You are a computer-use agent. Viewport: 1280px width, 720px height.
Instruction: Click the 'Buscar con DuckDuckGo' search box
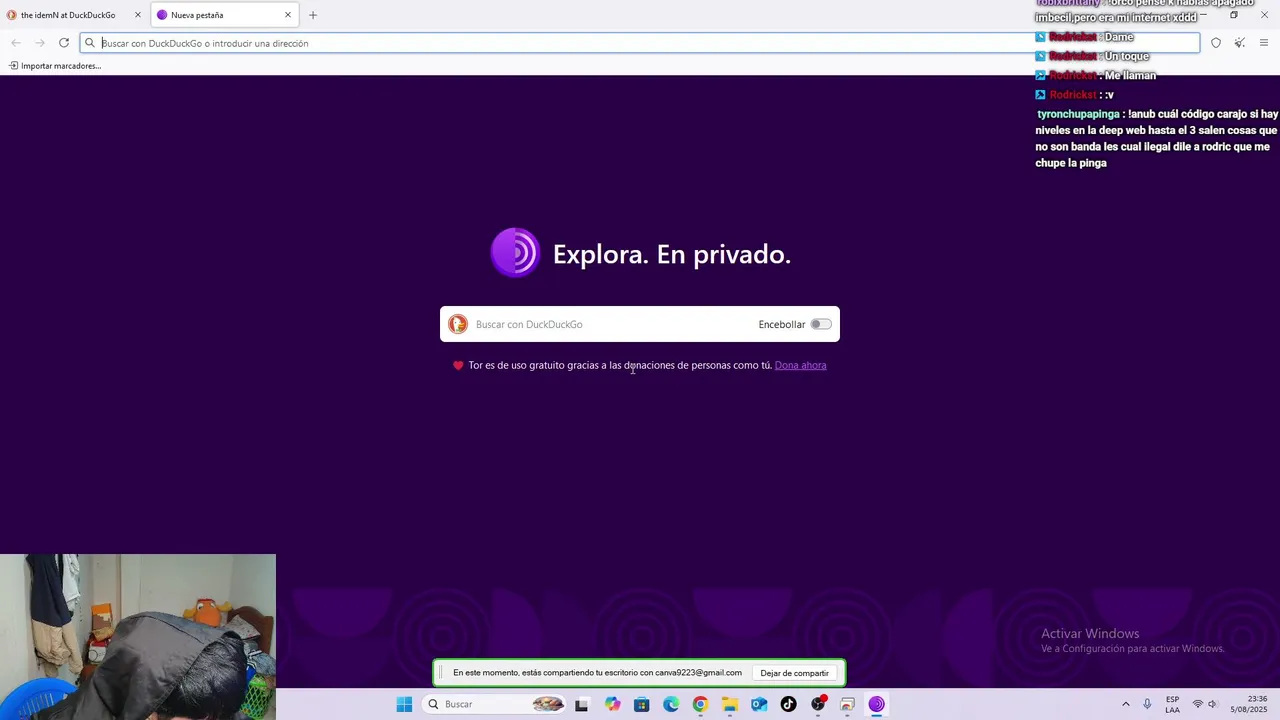640,324
